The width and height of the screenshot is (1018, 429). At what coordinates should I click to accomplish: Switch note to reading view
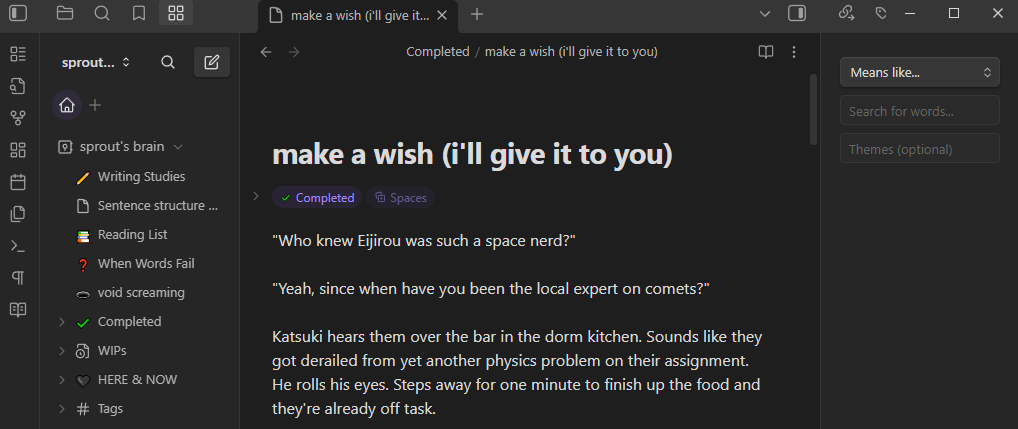coord(766,52)
